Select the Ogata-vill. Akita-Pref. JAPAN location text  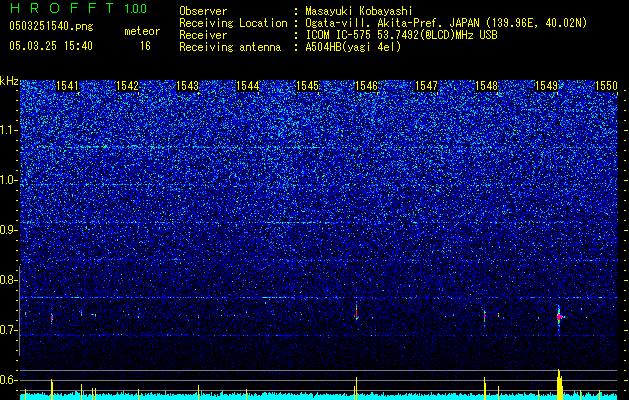(x=446, y=23)
